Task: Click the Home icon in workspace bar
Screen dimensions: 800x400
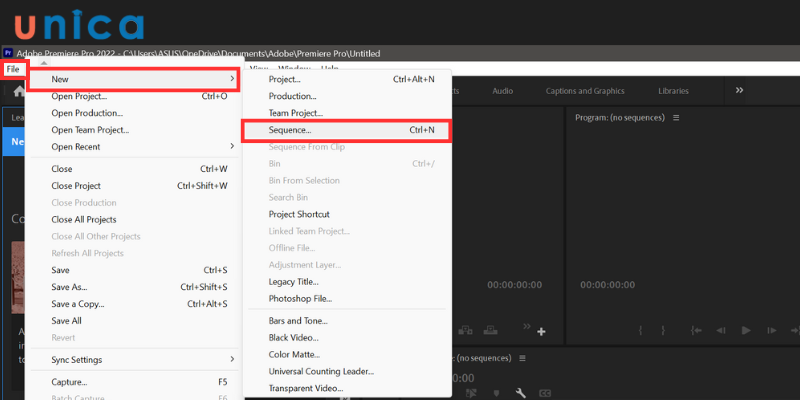Action: 17,91
